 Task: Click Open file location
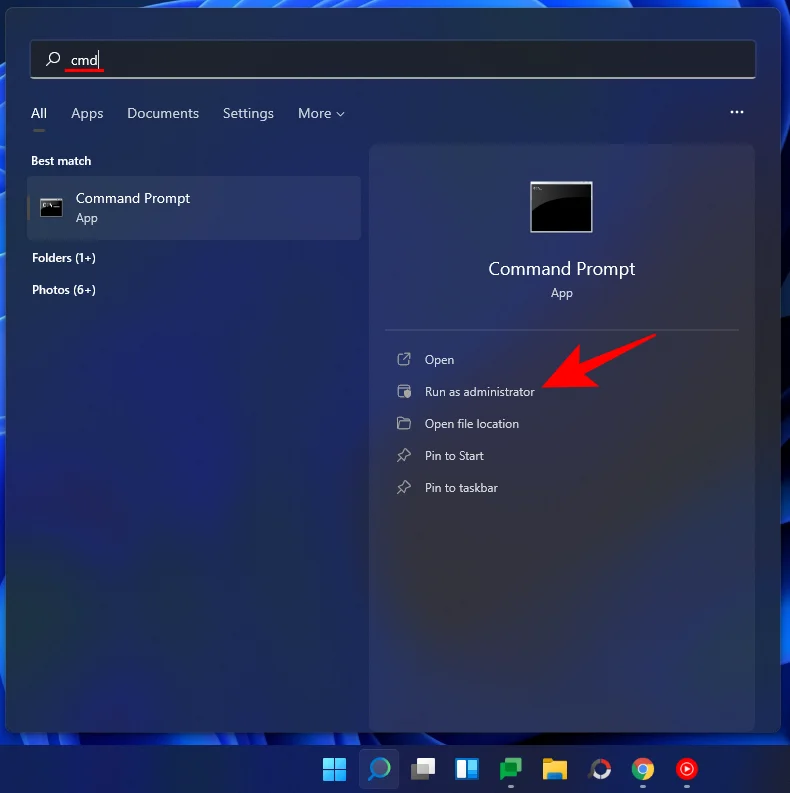pos(471,424)
